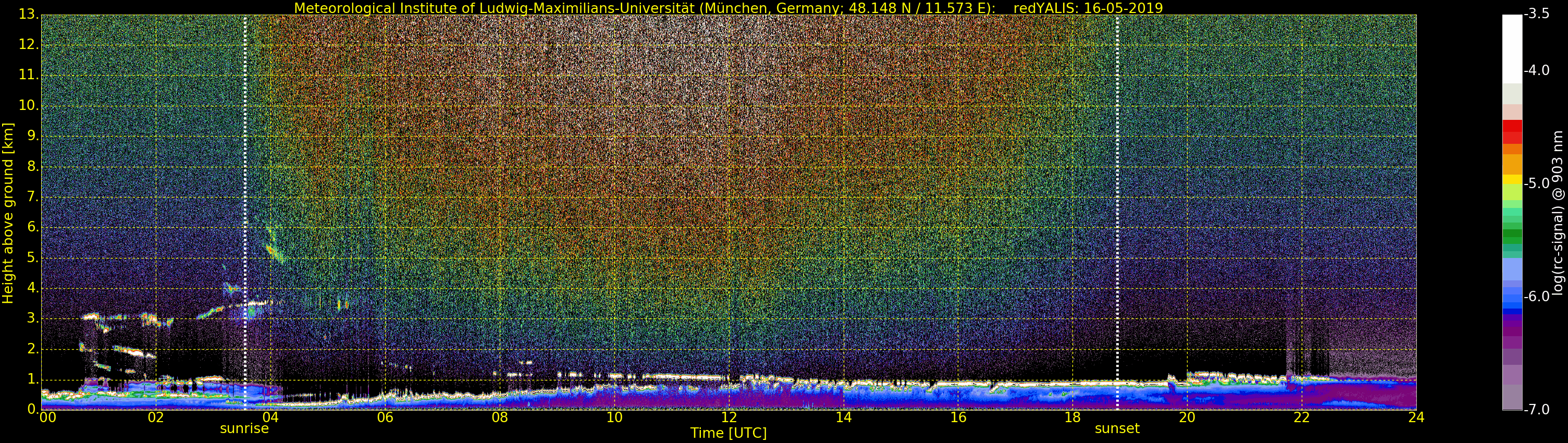Click the '-7.0' colorbar tick label
The width and height of the screenshot is (1568, 443).
pyautogui.click(x=1537, y=409)
